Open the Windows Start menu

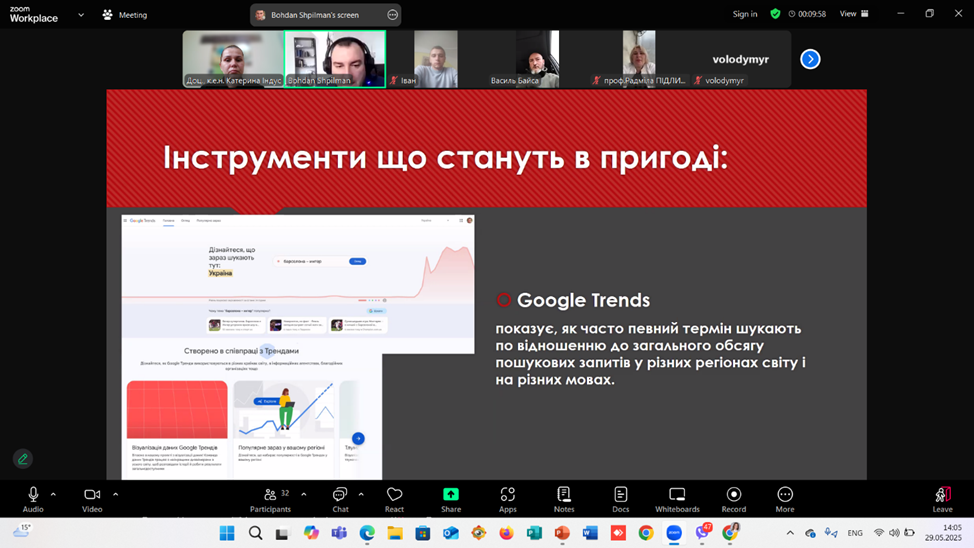click(227, 533)
